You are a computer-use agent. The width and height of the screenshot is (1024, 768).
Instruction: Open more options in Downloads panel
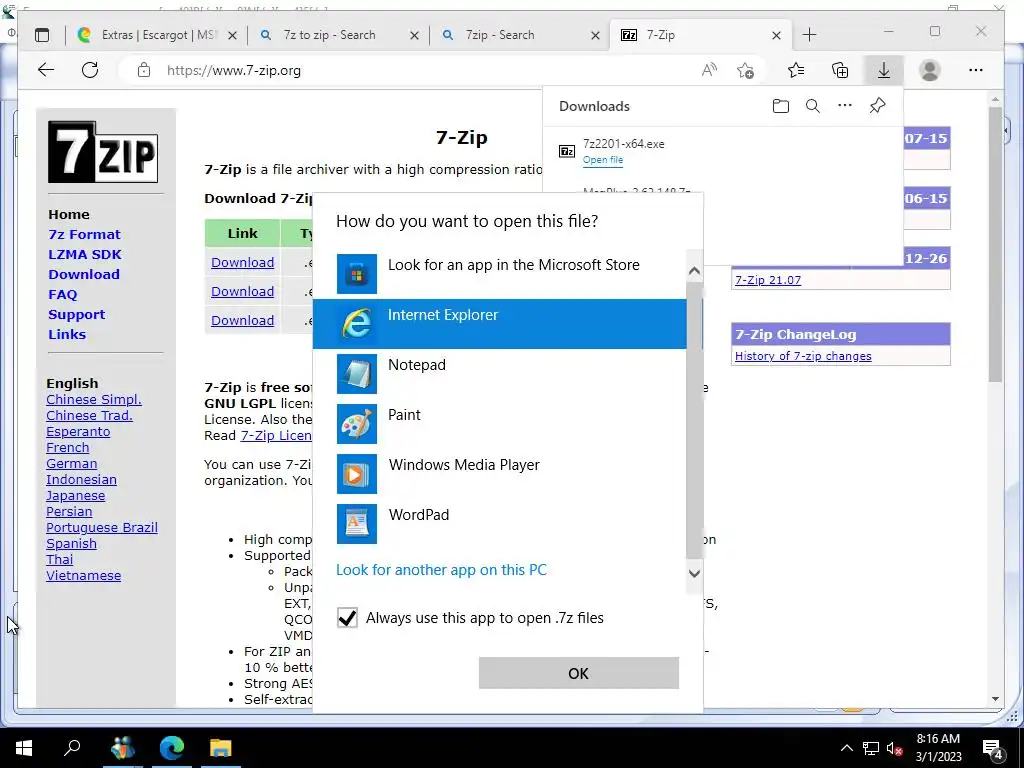(x=845, y=105)
